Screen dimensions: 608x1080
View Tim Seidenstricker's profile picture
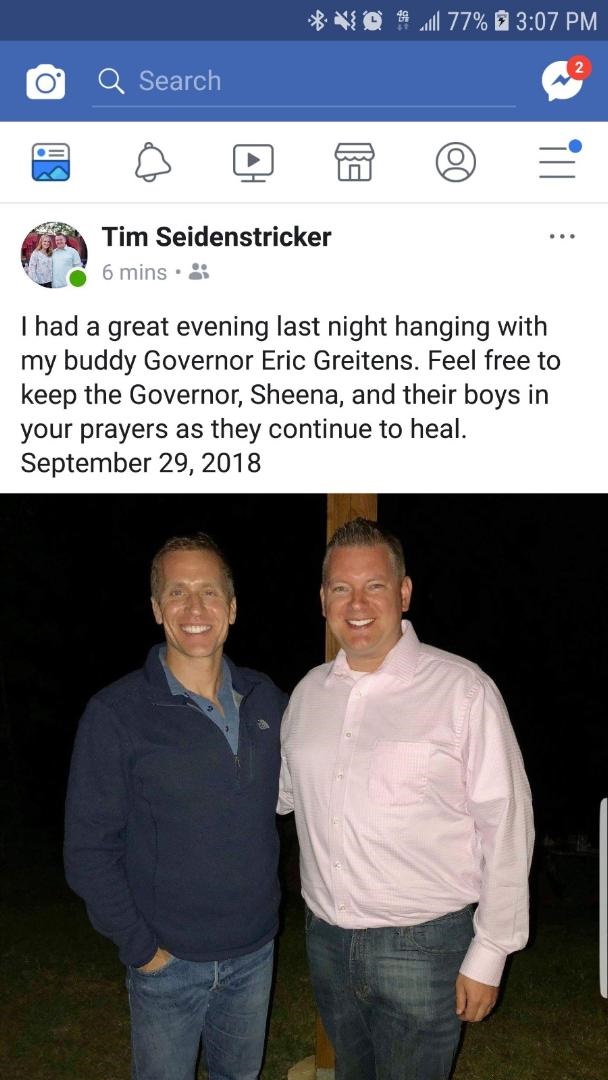pyautogui.click(x=54, y=255)
